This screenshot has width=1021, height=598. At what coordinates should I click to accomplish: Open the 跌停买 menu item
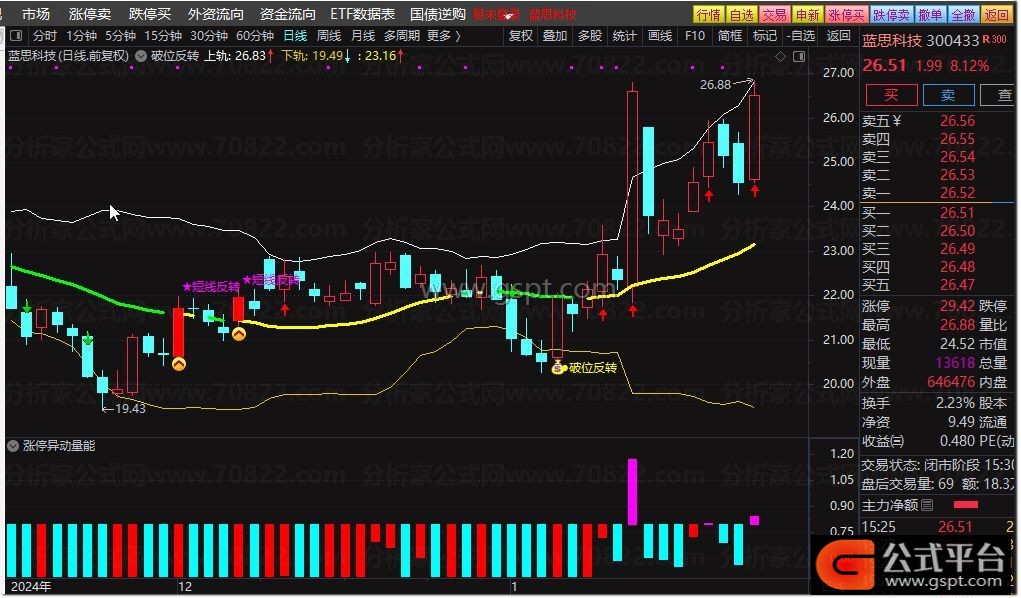click(x=150, y=14)
